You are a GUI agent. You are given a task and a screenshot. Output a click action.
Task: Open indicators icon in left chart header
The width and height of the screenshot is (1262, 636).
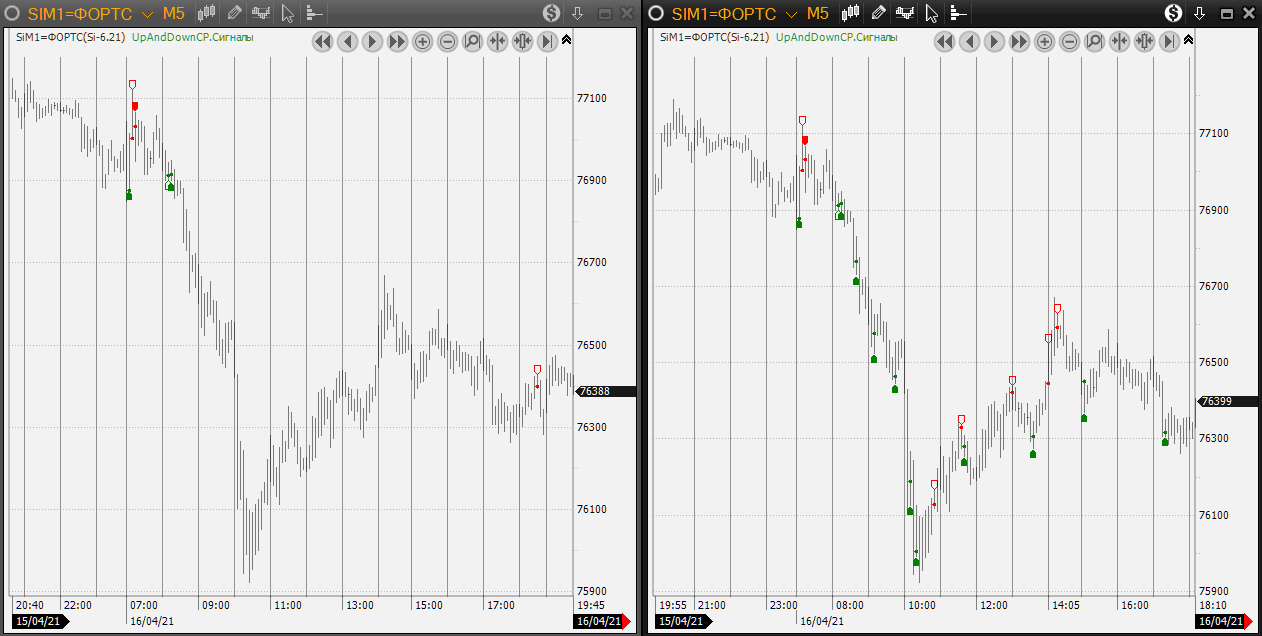click(261, 13)
